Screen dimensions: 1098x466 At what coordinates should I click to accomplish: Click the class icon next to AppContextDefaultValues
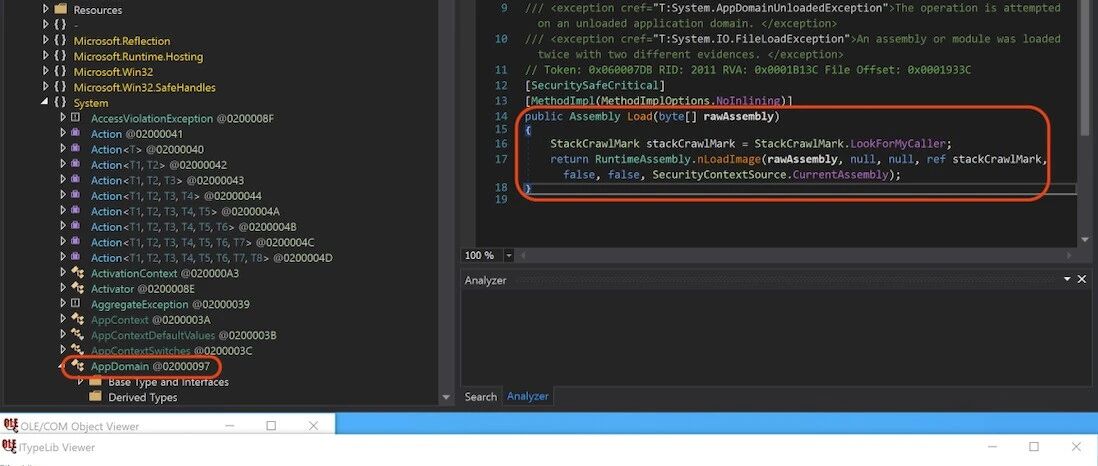(78, 334)
